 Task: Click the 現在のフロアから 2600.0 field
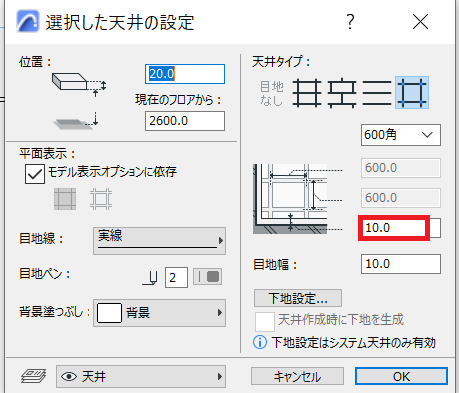coord(185,121)
